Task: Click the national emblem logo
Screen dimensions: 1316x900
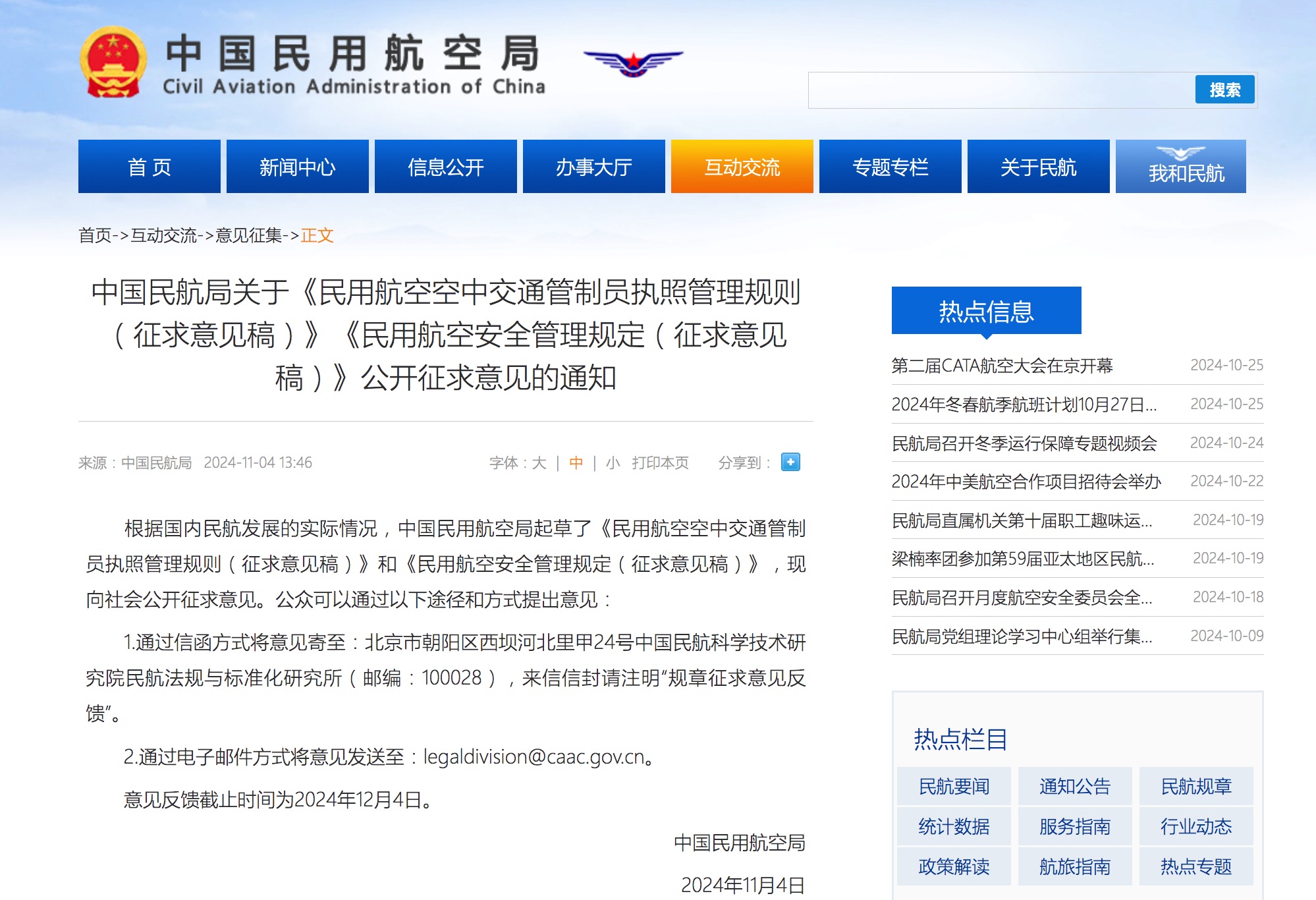Action: [x=113, y=63]
